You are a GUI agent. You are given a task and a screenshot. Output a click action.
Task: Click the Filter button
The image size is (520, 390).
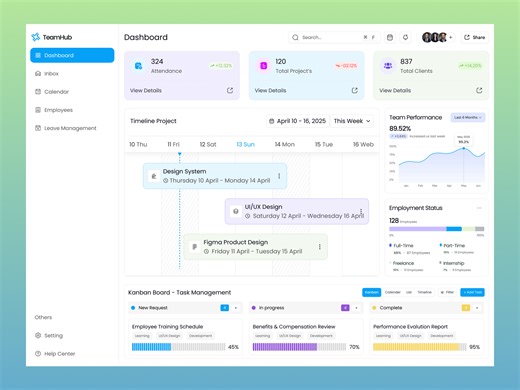coord(447,292)
